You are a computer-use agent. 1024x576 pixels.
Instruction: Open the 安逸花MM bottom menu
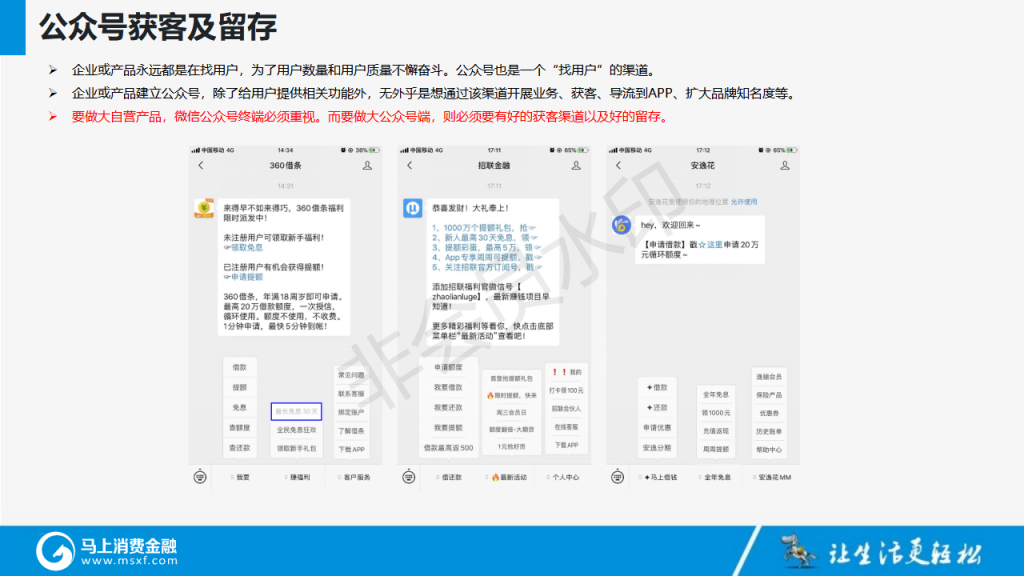[773, 477]
